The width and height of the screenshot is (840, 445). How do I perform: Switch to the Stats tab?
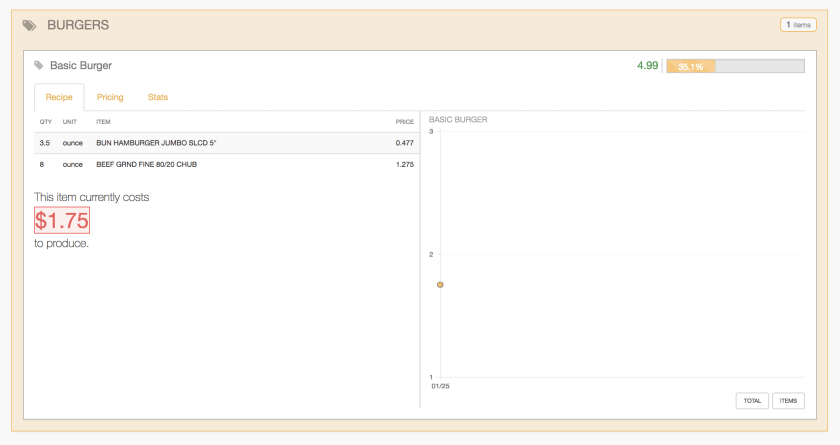(x=158, y=97)
